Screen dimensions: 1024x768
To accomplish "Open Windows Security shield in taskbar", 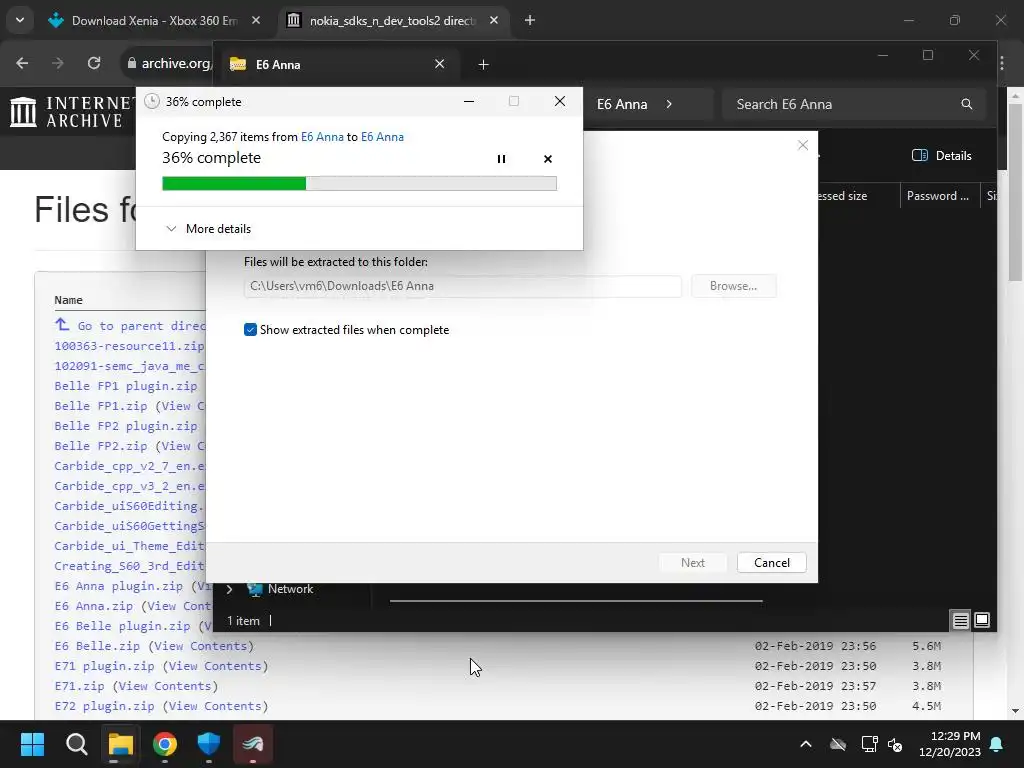I will [x=209, y=744].
